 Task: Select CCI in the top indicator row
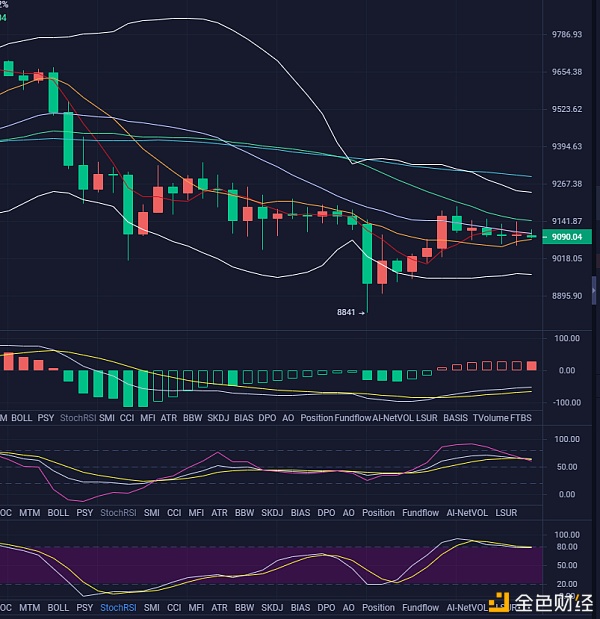(x=127, y=418)
